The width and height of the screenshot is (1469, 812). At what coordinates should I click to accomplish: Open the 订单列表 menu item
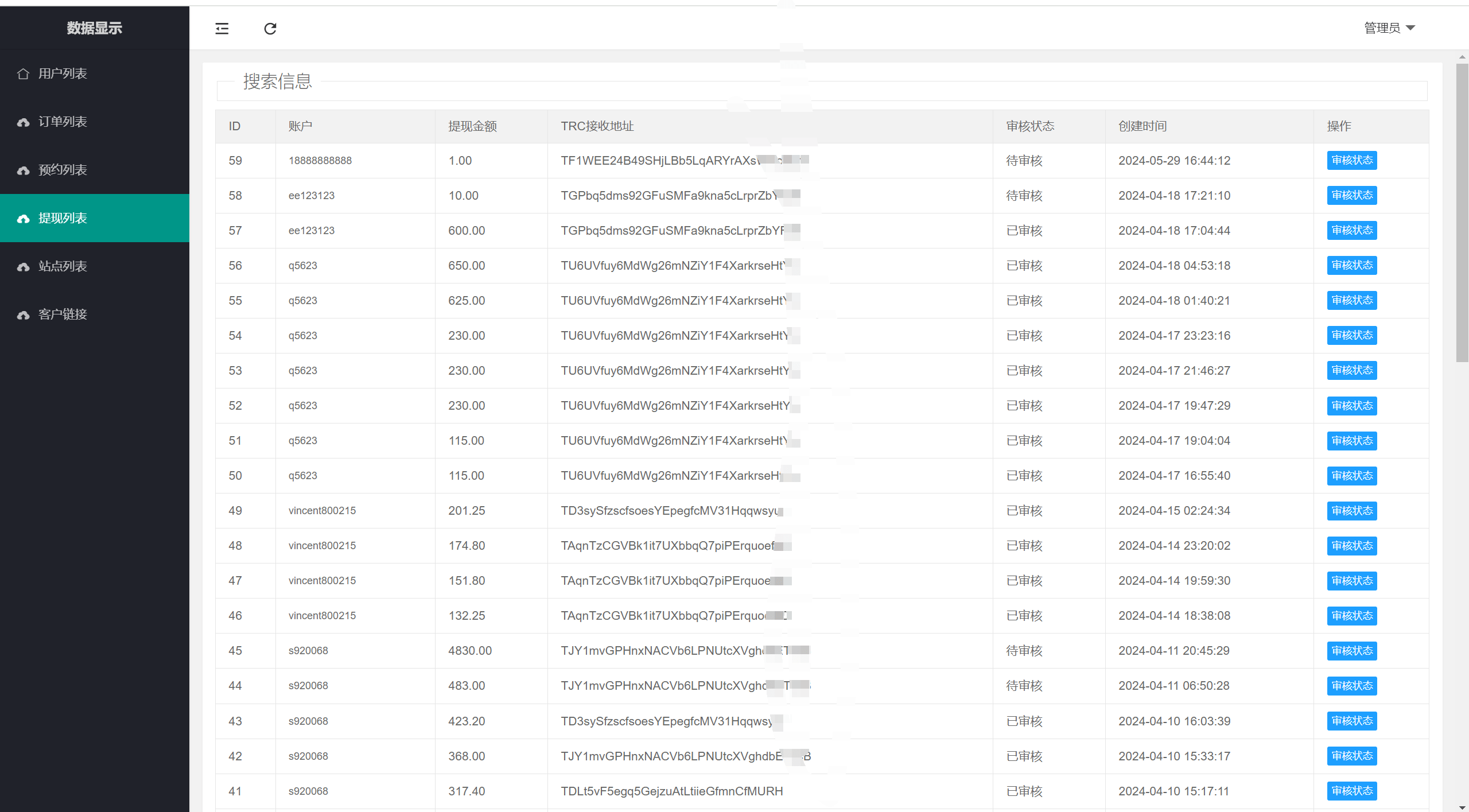[63, 122]
